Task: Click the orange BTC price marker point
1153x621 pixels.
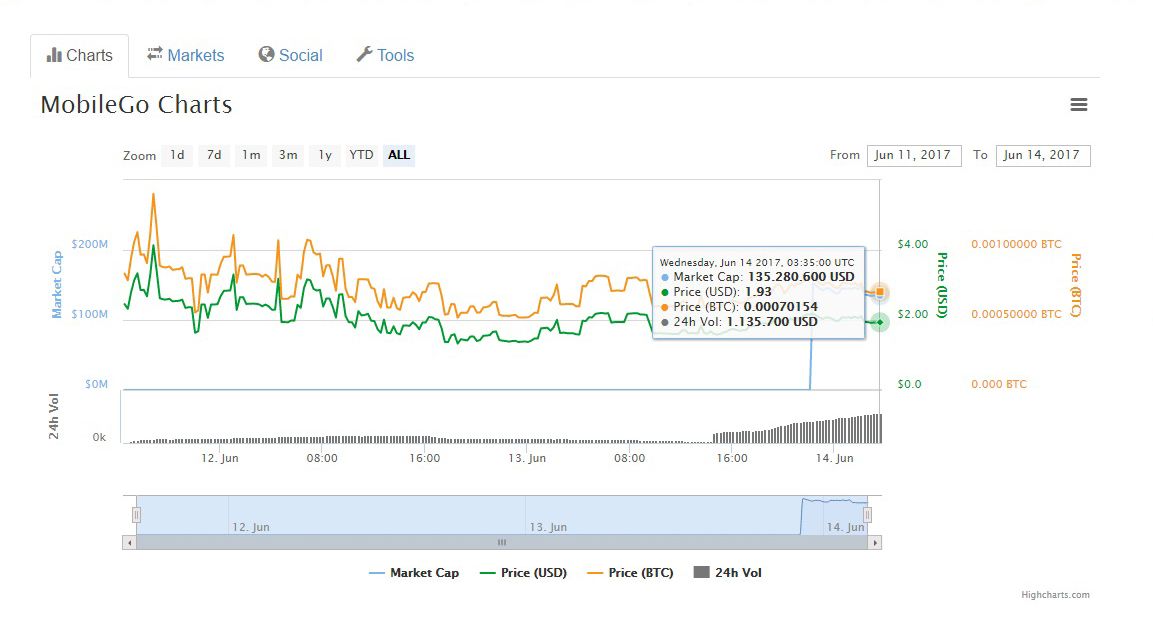Action: (879, 292)
